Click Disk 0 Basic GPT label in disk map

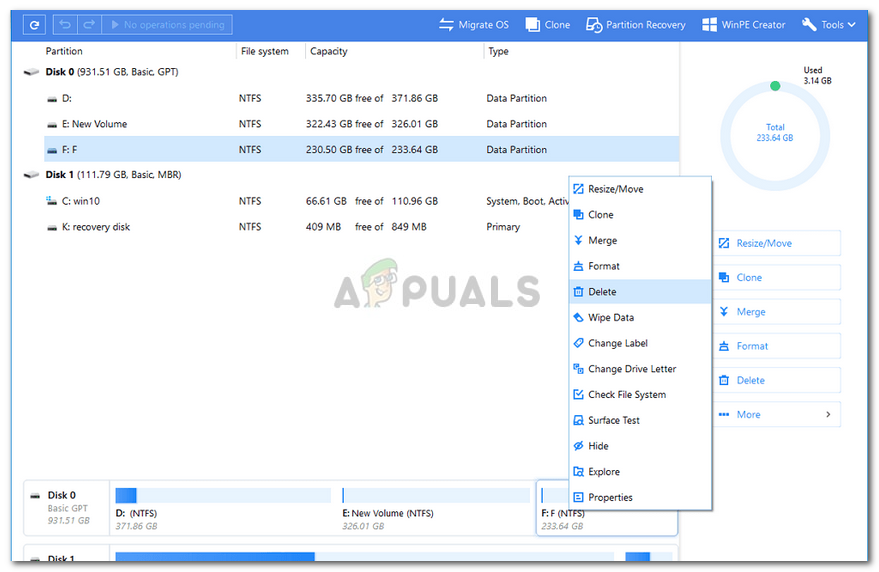click(67, 508)
